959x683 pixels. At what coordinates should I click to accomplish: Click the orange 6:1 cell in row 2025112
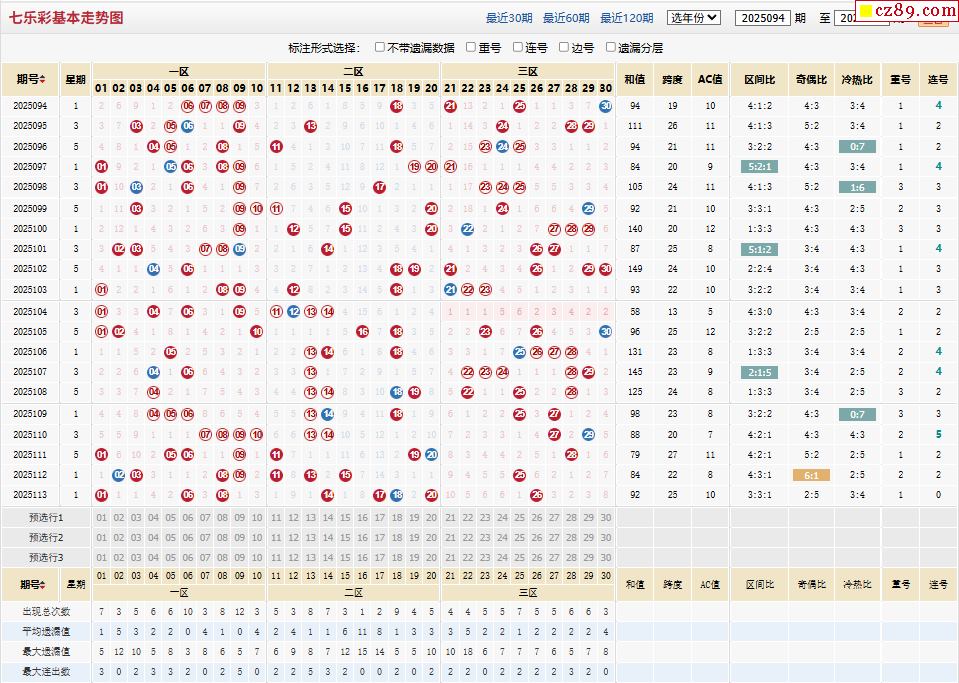pyautogui.click(x=811, y=475)
